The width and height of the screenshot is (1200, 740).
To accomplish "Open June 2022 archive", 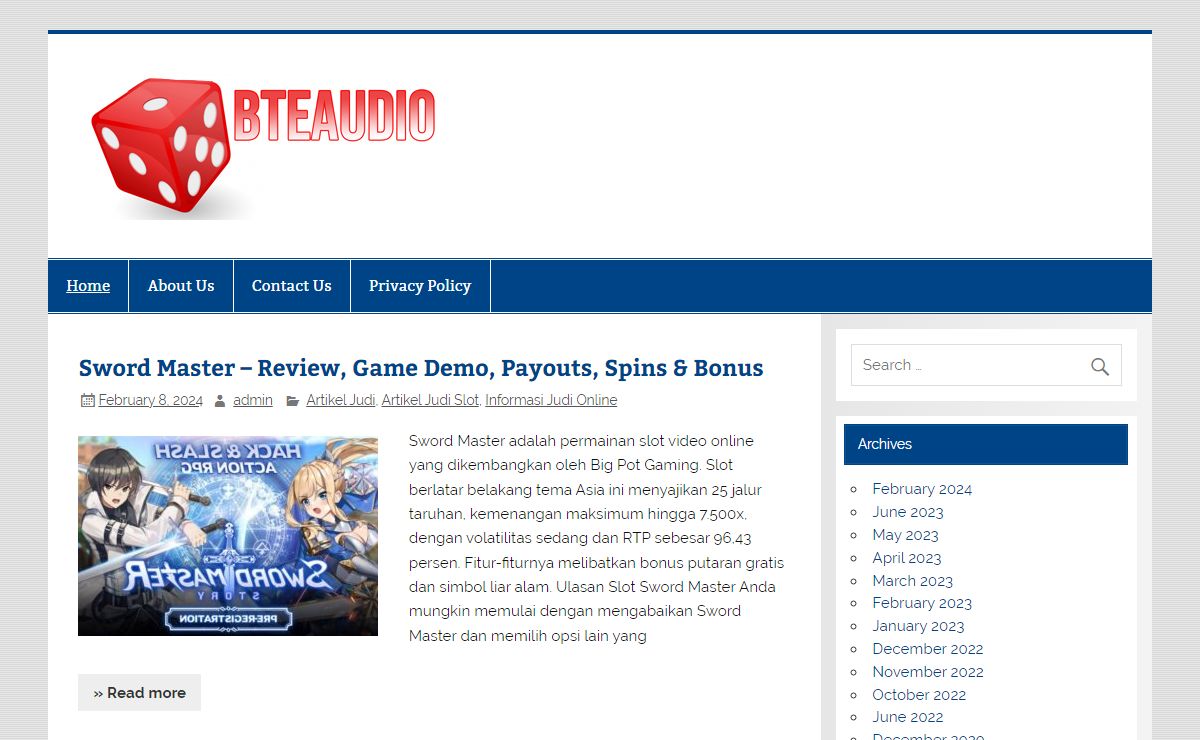I will (x=908, y=717).
